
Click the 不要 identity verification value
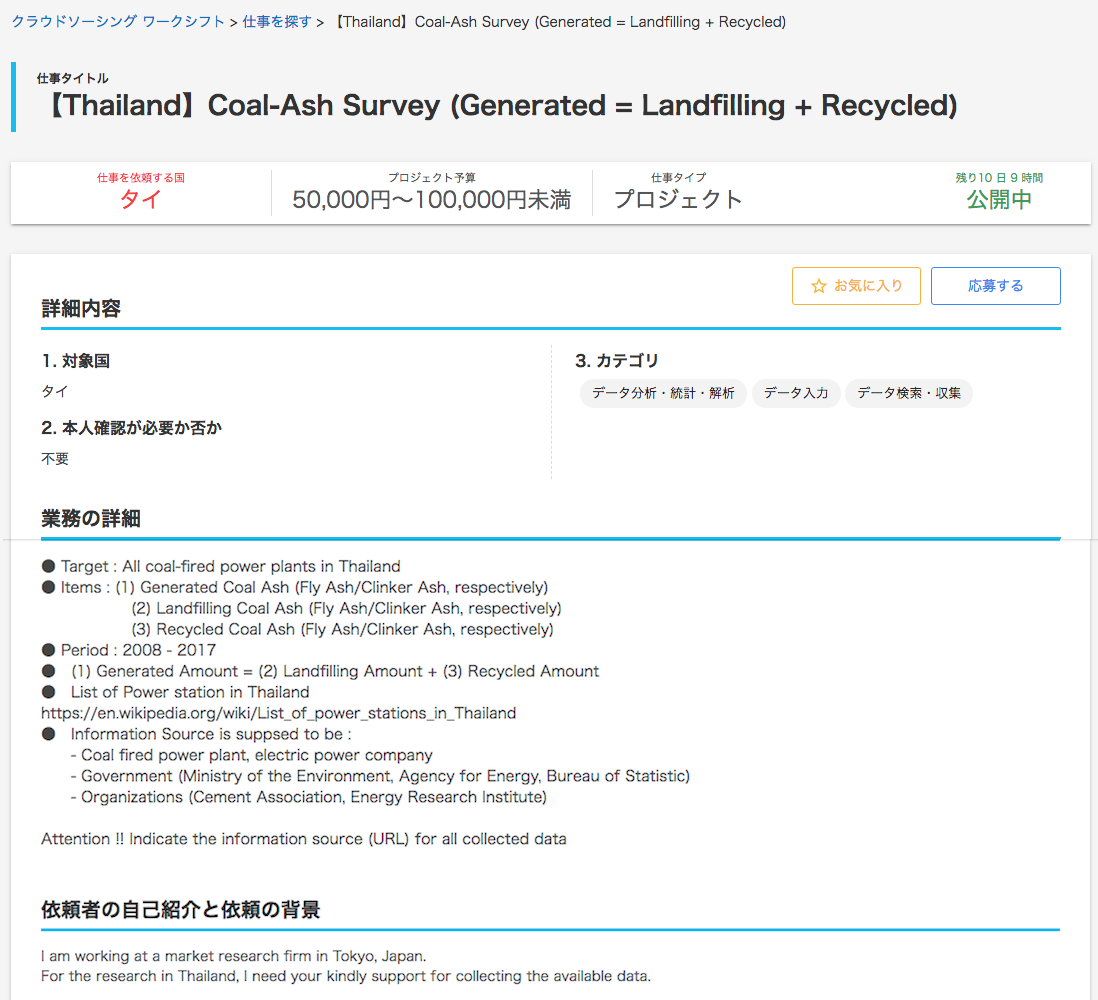pyautogui.click(x=55, y=459)
